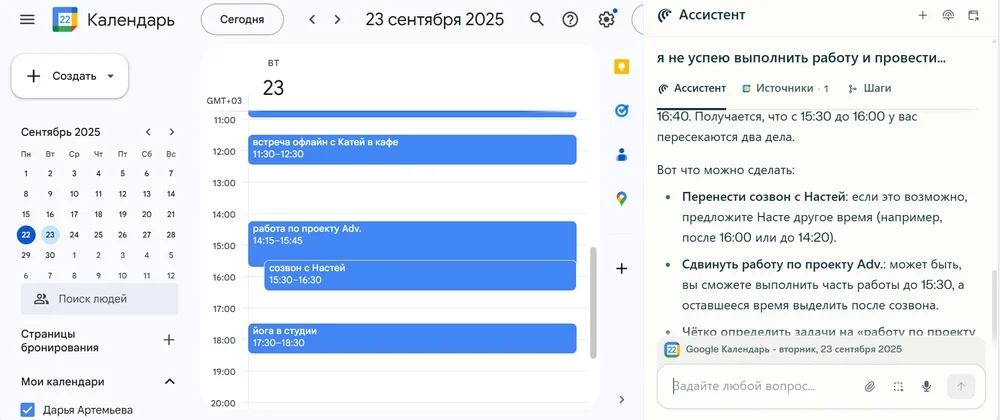1000x420 pixels.
Task: Open Google Maps in the side panel
Action: pyautogui.click(x=621, y=198)
